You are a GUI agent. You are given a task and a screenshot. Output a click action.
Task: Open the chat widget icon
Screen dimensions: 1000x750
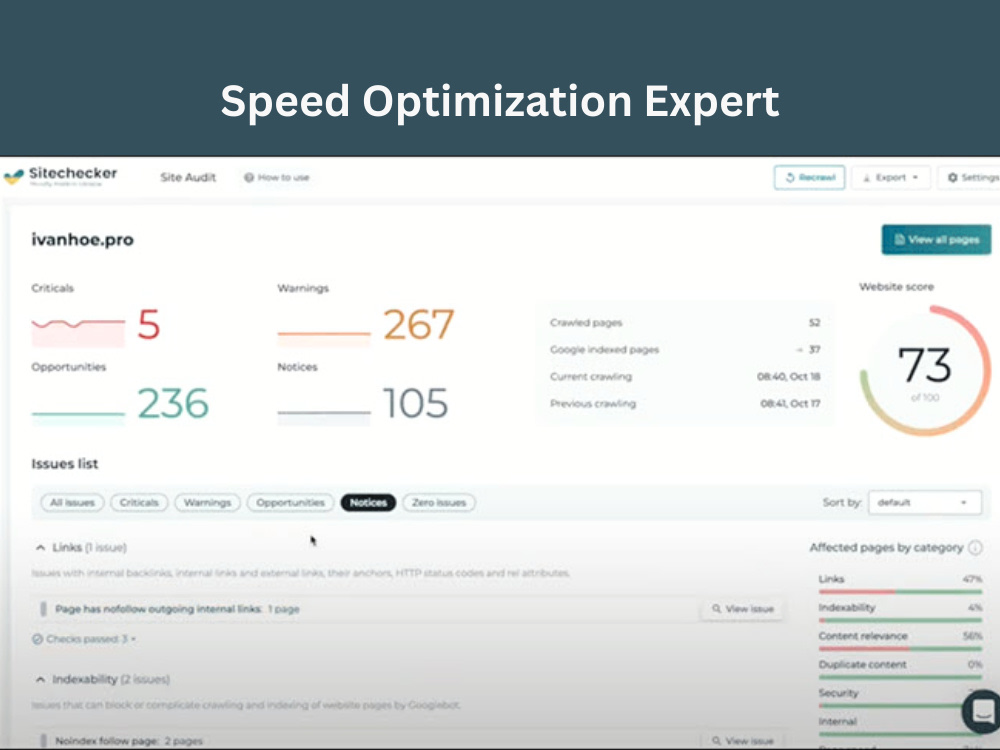[x=983, y=710]
